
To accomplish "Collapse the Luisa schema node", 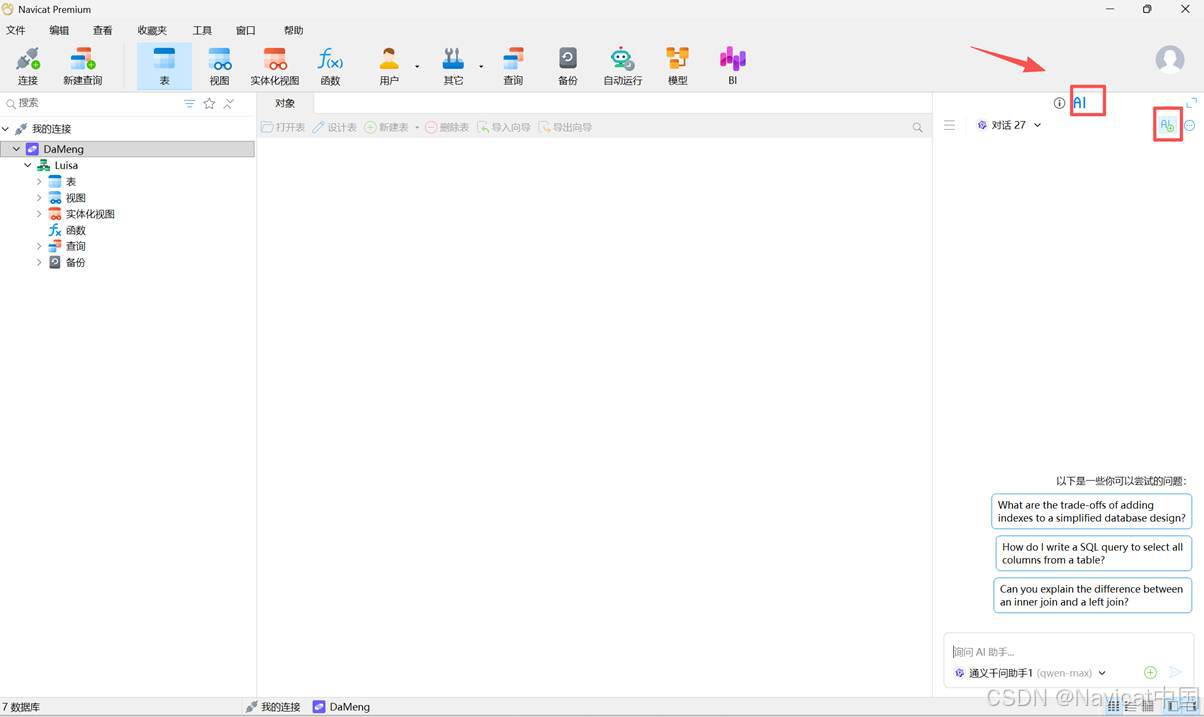I will tap(28, 165).
